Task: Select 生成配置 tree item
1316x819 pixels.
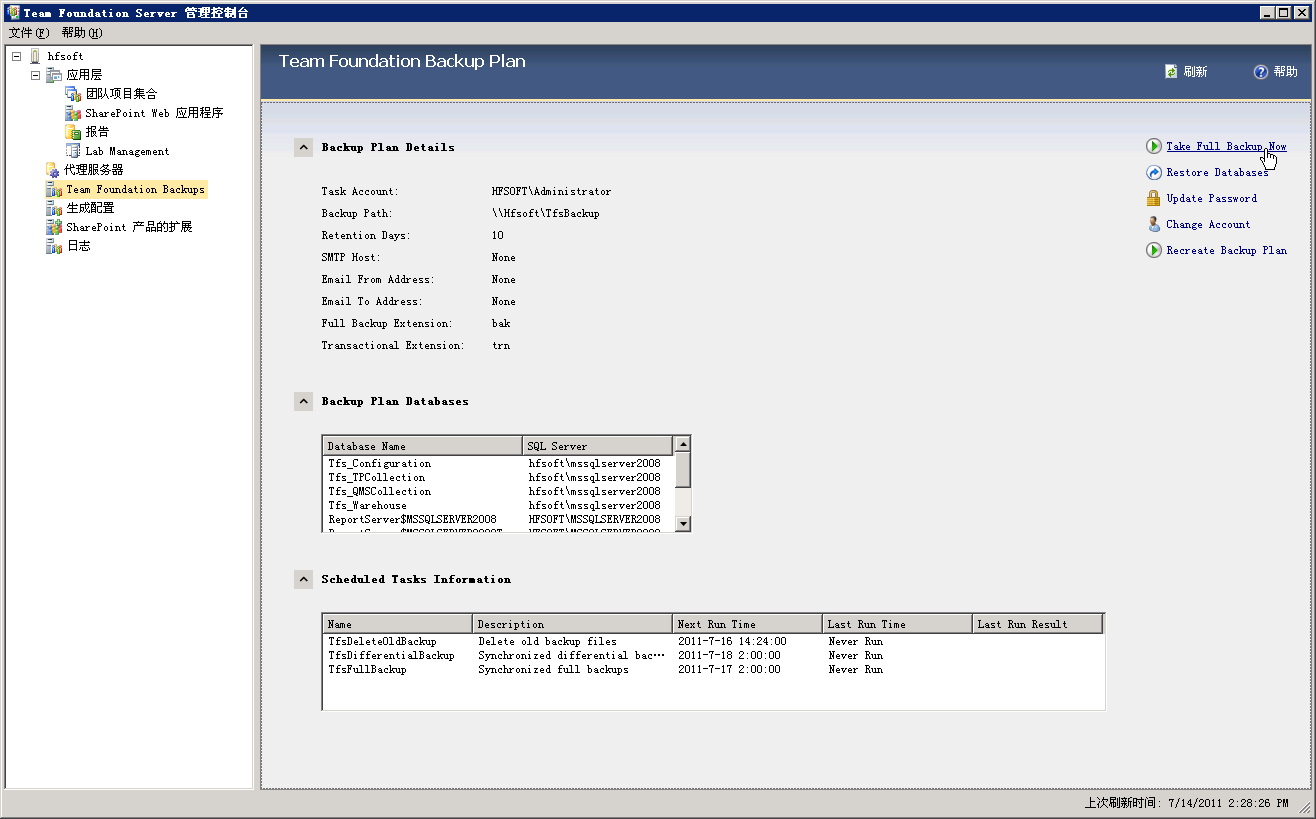Action: coord(90,208)
